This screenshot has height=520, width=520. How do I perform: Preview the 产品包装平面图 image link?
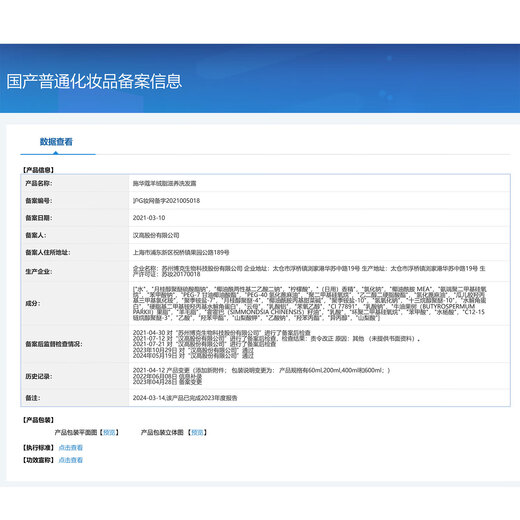(109, 432)
